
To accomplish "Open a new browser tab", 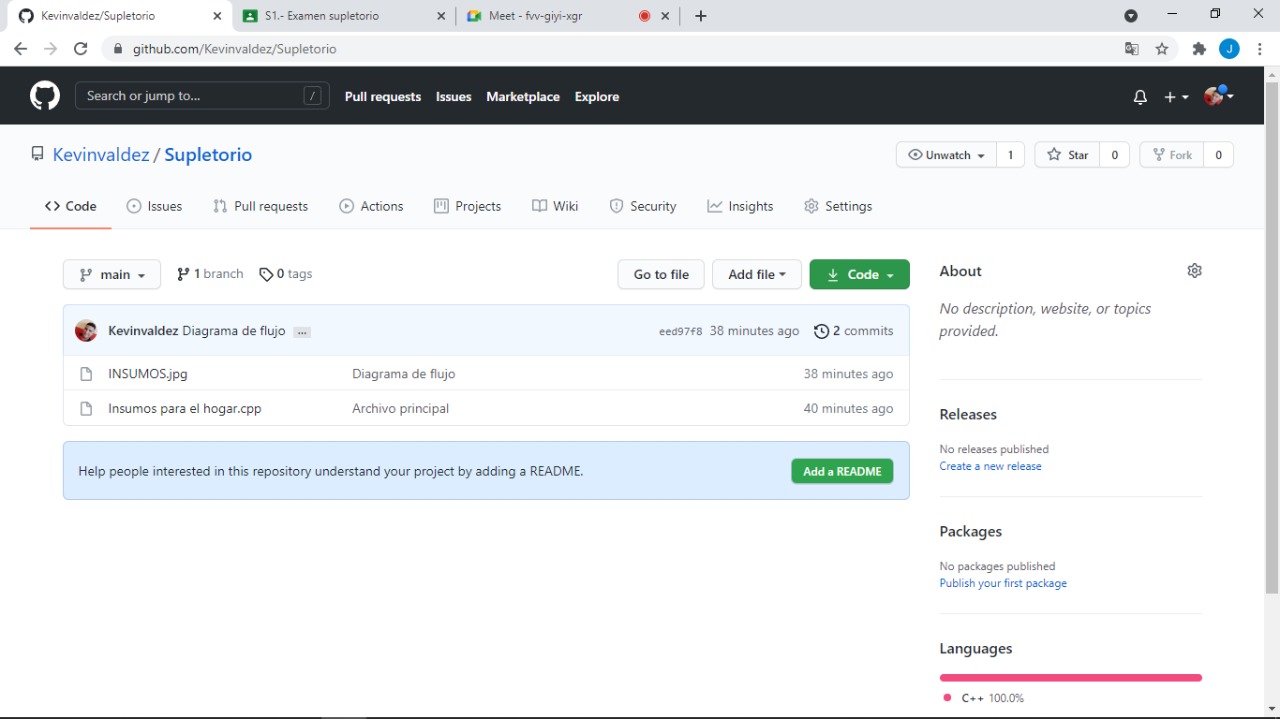I will (x=701, y=16).
